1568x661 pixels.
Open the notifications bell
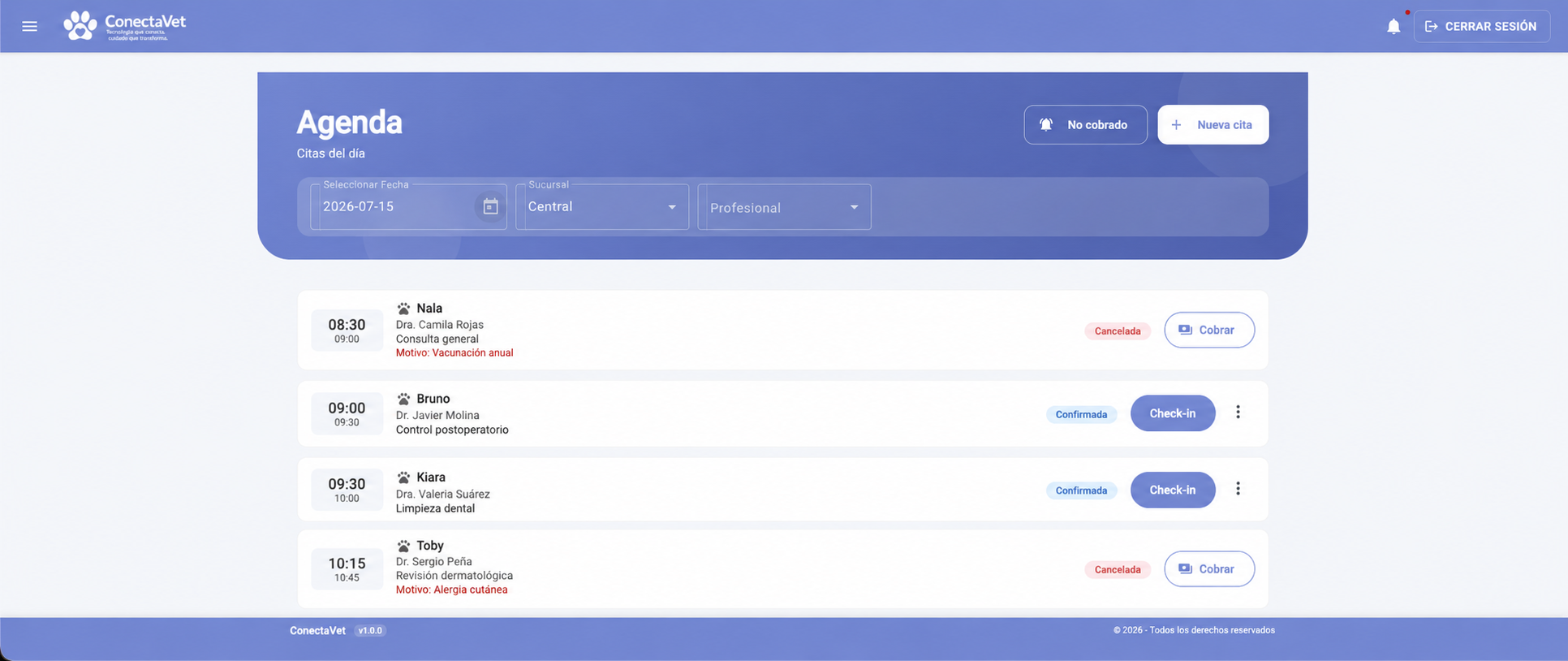pyautogui.click(x=1394, y=27)
